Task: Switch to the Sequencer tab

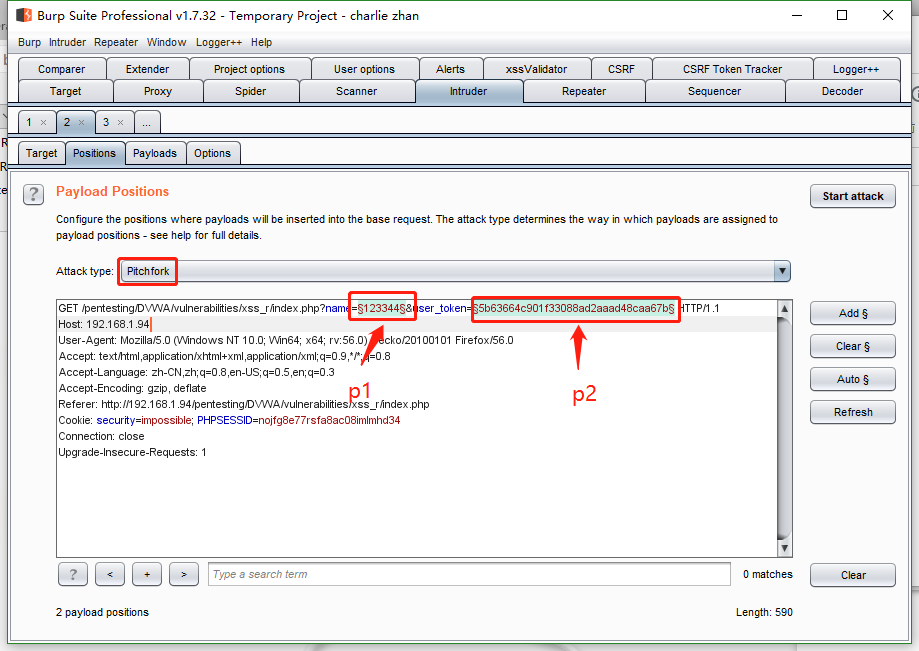Action: pos(714,91)
